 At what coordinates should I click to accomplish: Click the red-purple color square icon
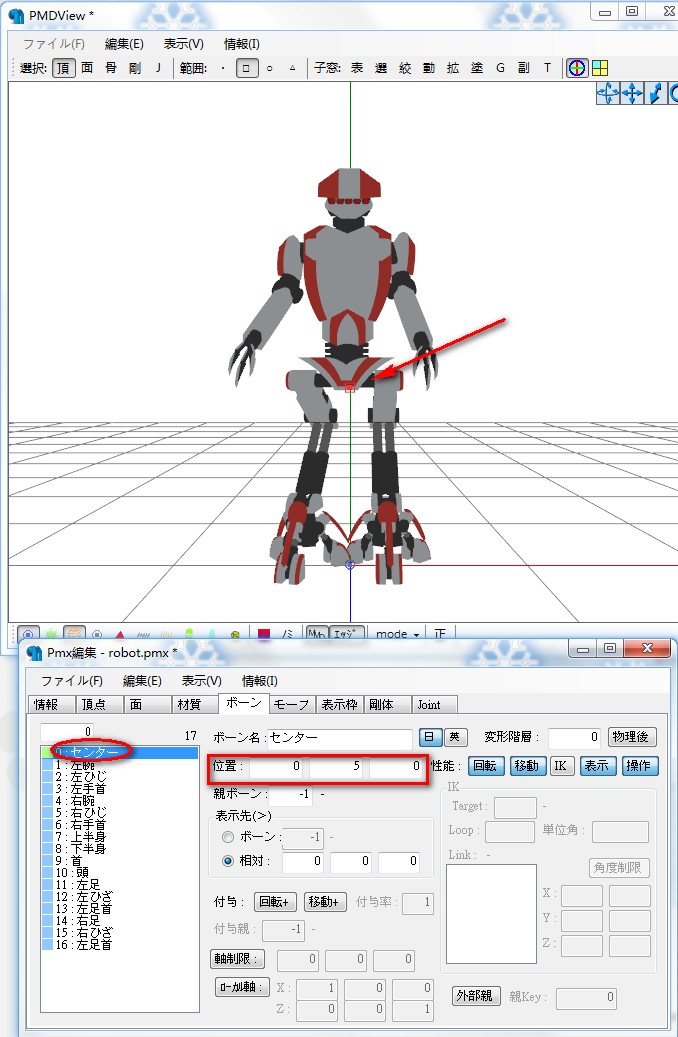coord(264,634)
